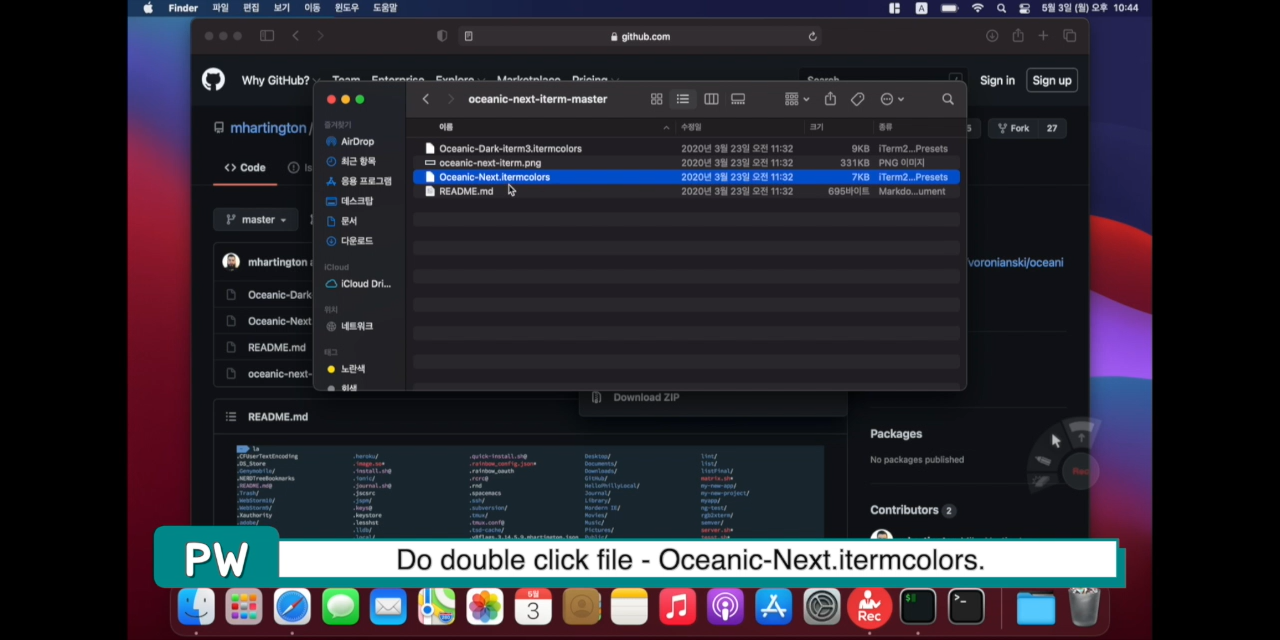1280x640 pixels.
Task: Open Music app from Dock
Action: 677,606
